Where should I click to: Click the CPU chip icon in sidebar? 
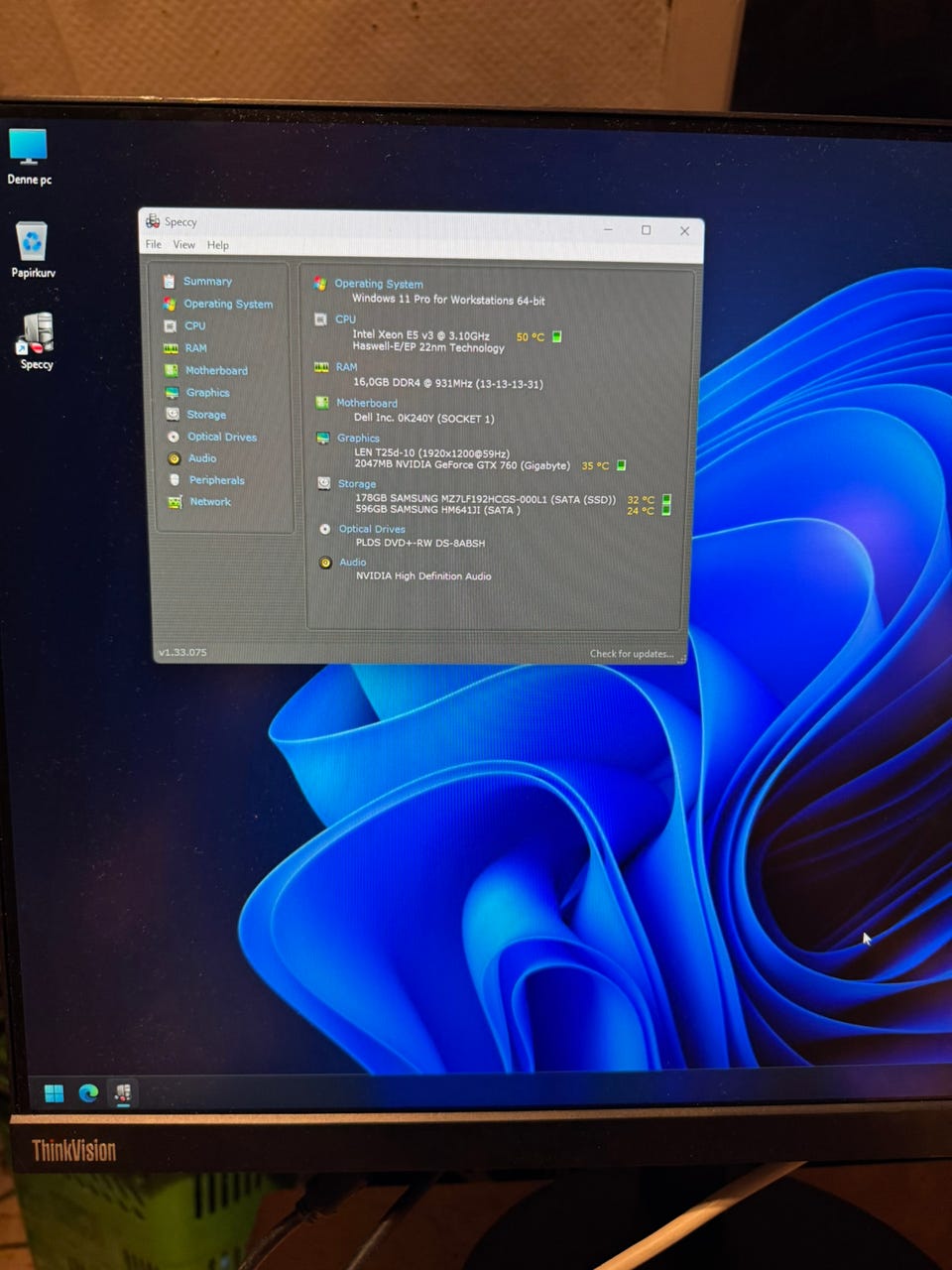170,325
